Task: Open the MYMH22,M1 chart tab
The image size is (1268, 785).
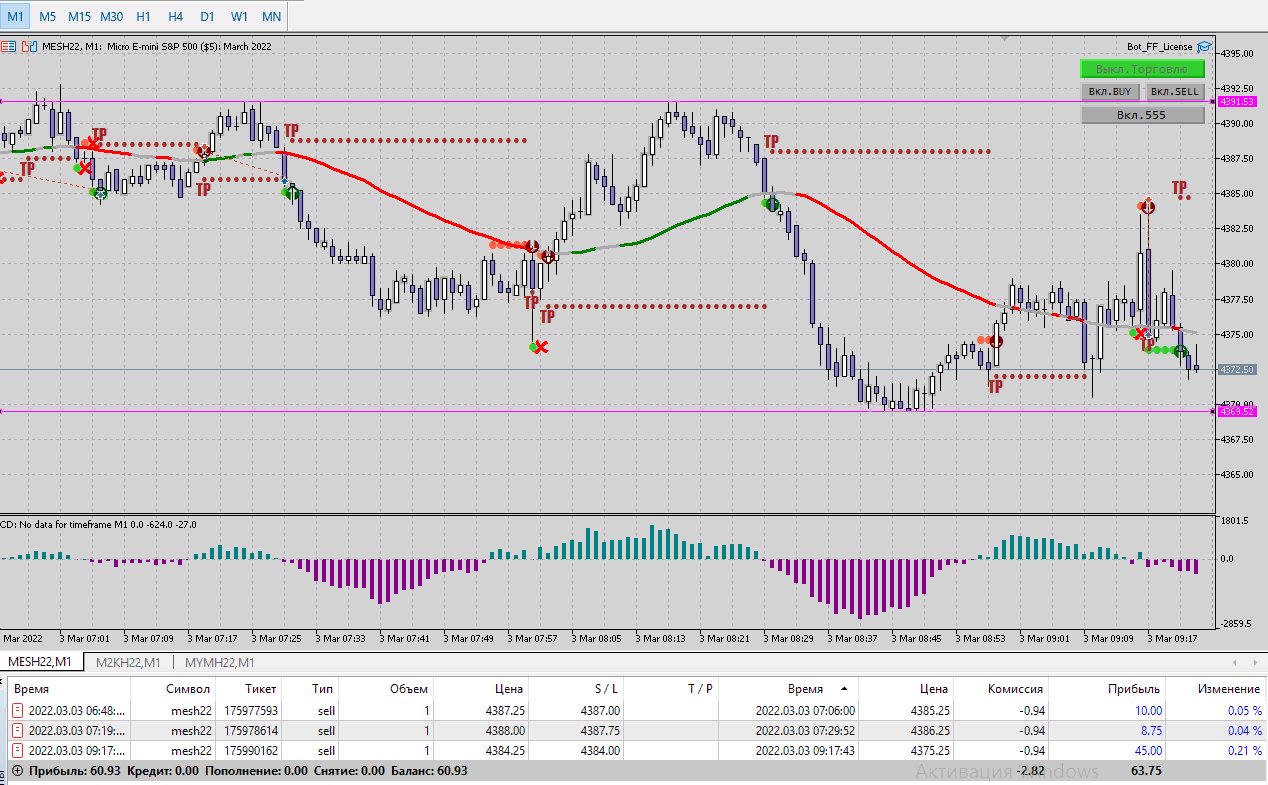Action: click(x=219, y=662)
